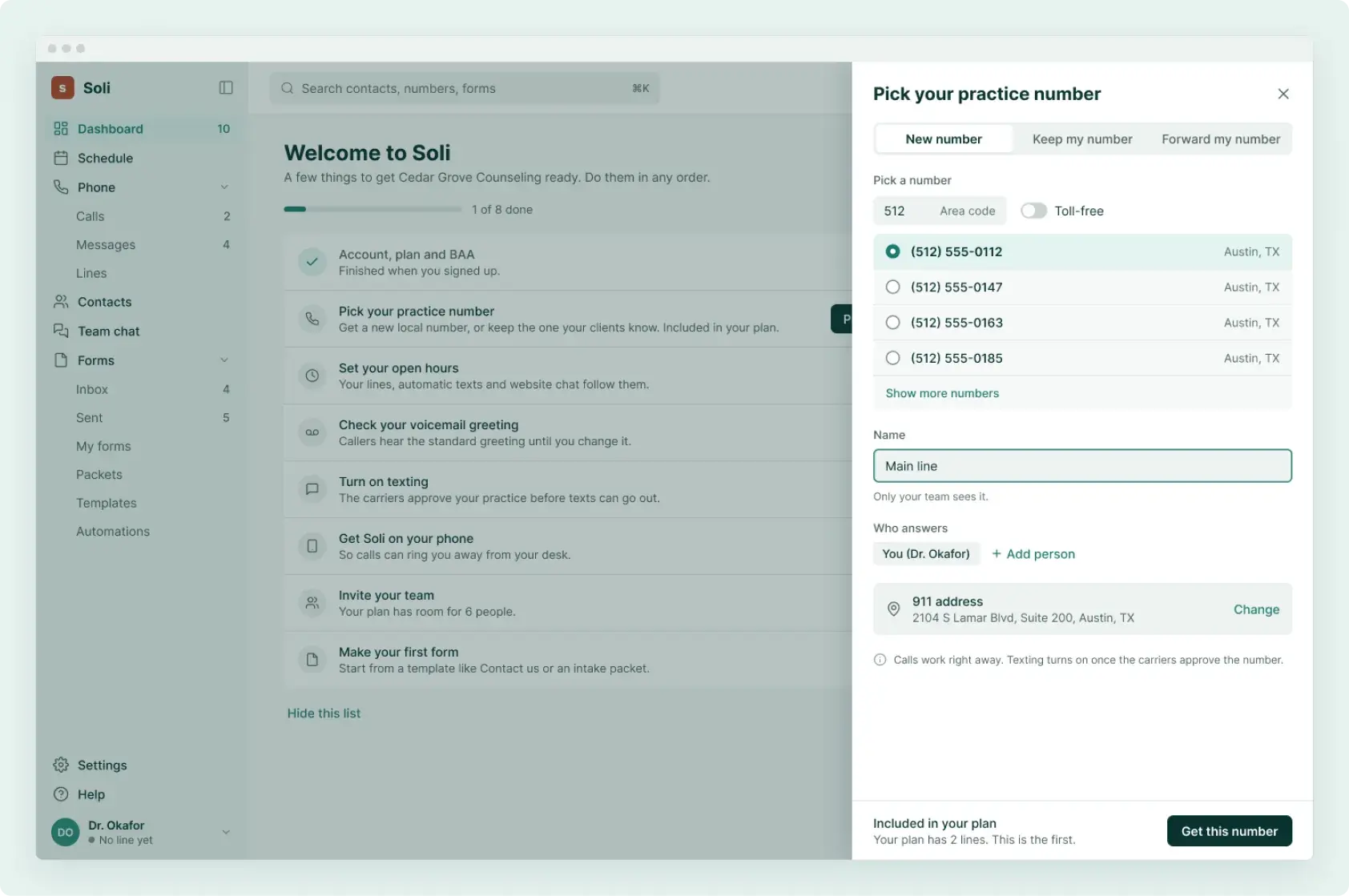
Task: Click Show more numbers link
Action: (x=942, y=393)
